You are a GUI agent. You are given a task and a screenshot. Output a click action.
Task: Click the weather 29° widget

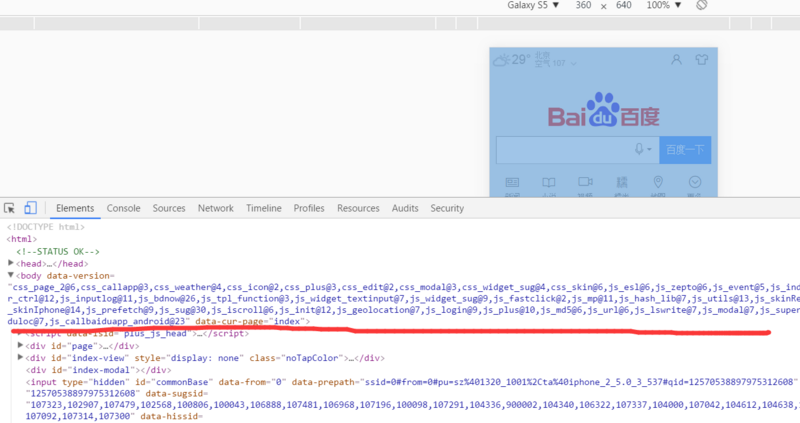click(x=512, y=60)
